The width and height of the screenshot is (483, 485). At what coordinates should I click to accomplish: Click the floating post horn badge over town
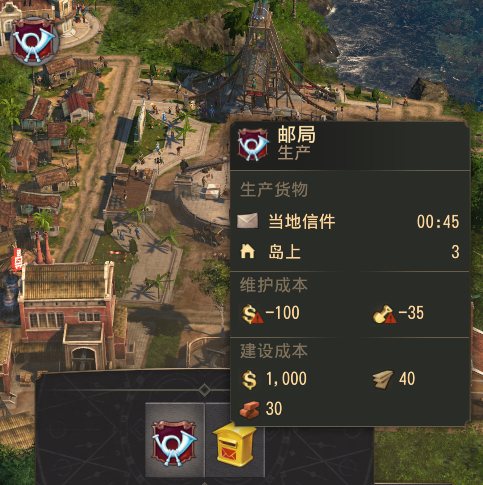tap(34, 41)
